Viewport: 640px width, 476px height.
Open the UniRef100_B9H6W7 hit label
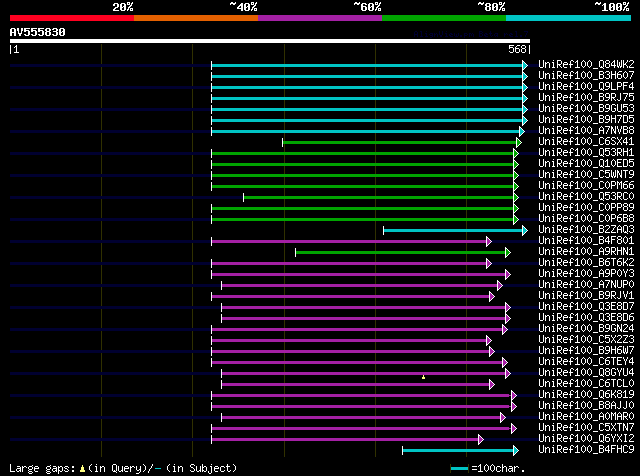586,351
